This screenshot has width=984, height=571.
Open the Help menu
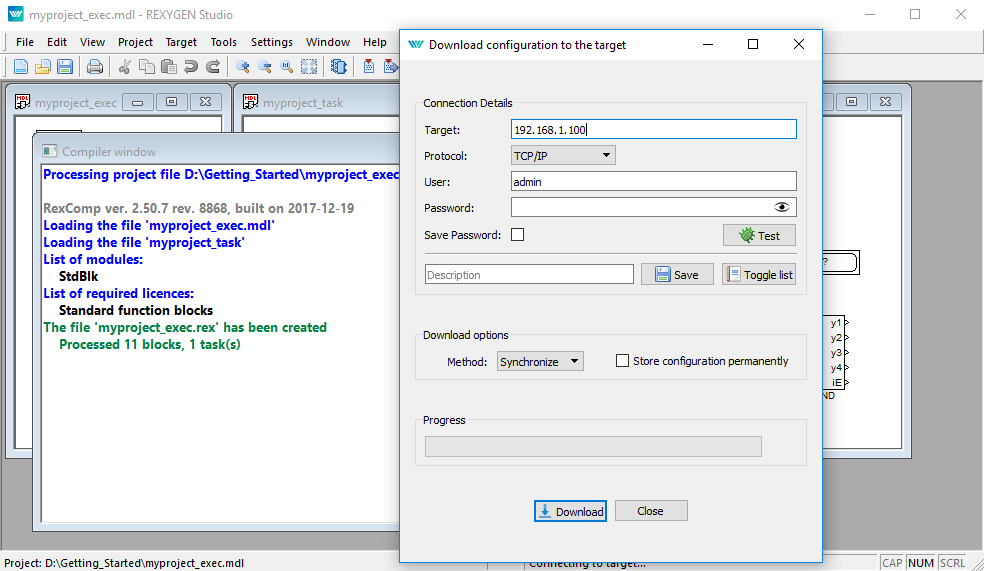tap(375, 42)
